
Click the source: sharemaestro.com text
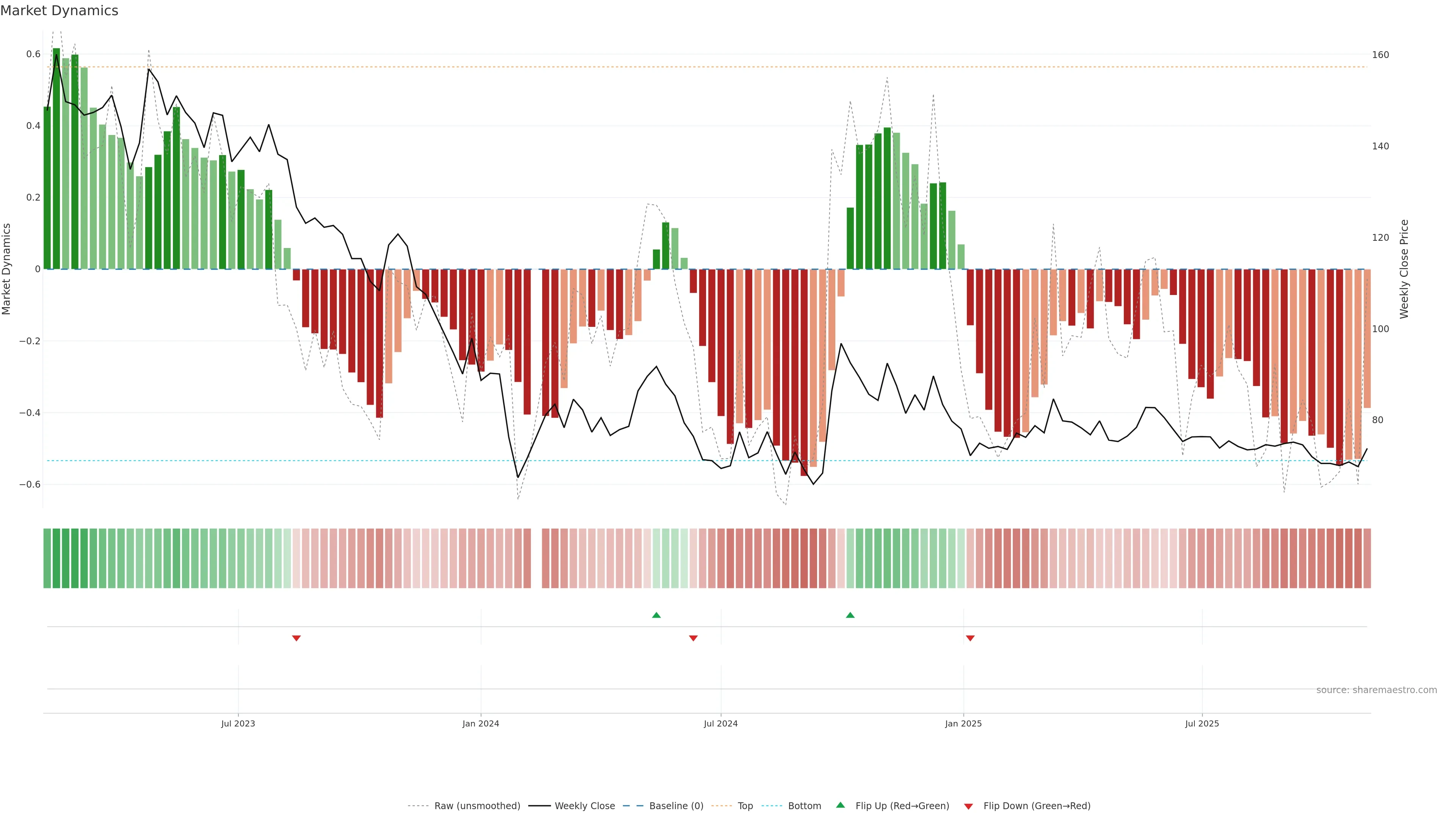[1376, 690]
